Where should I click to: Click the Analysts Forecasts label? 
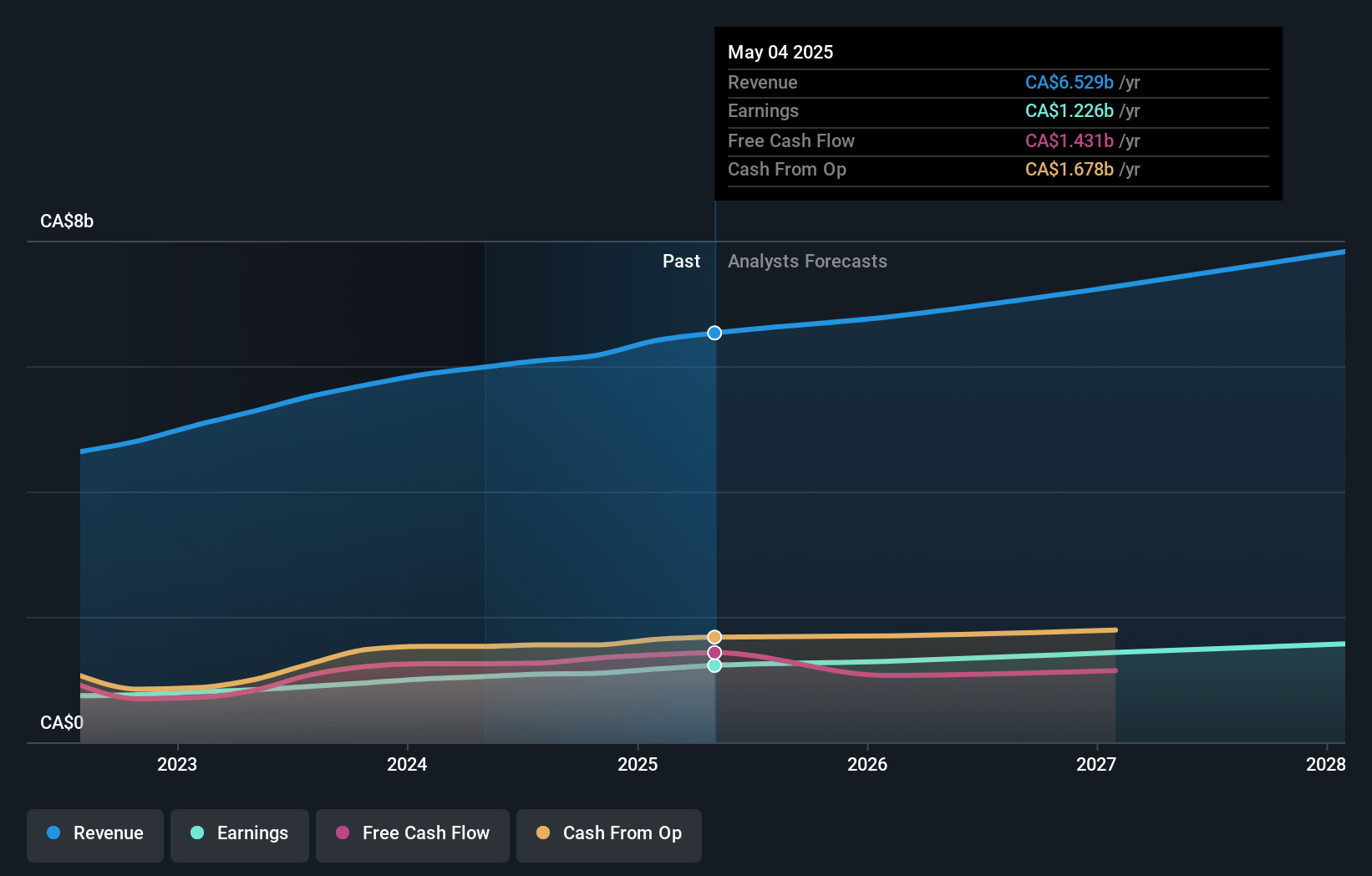(x=807, y=261)
